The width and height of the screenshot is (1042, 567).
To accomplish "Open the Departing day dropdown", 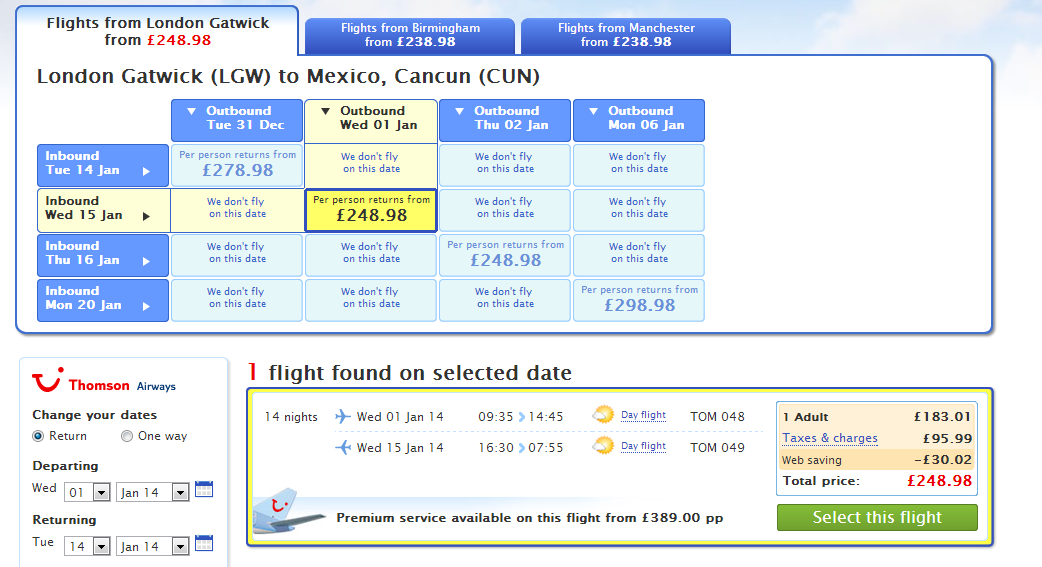I will [87, 493].
